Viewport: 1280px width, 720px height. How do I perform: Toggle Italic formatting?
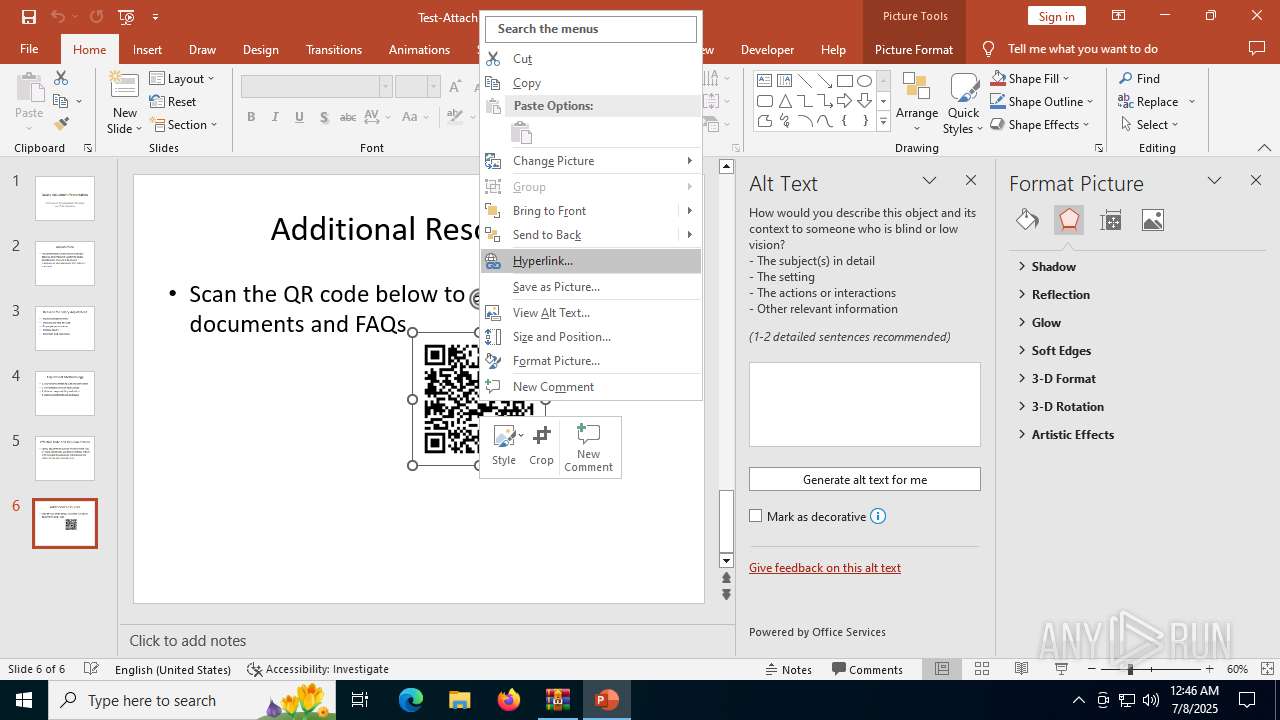point(275,117)
